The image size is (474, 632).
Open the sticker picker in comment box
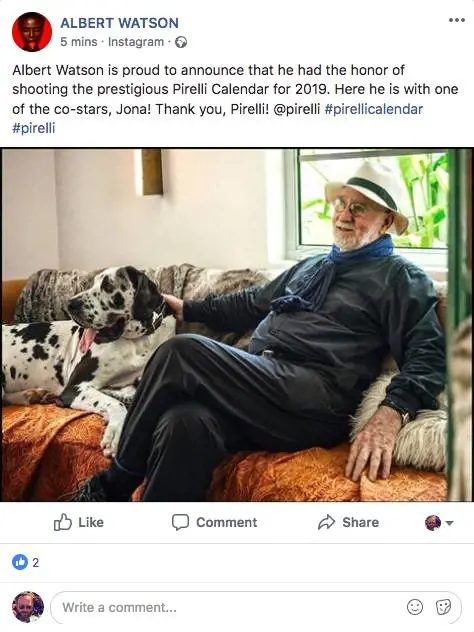tap(443, 607)
